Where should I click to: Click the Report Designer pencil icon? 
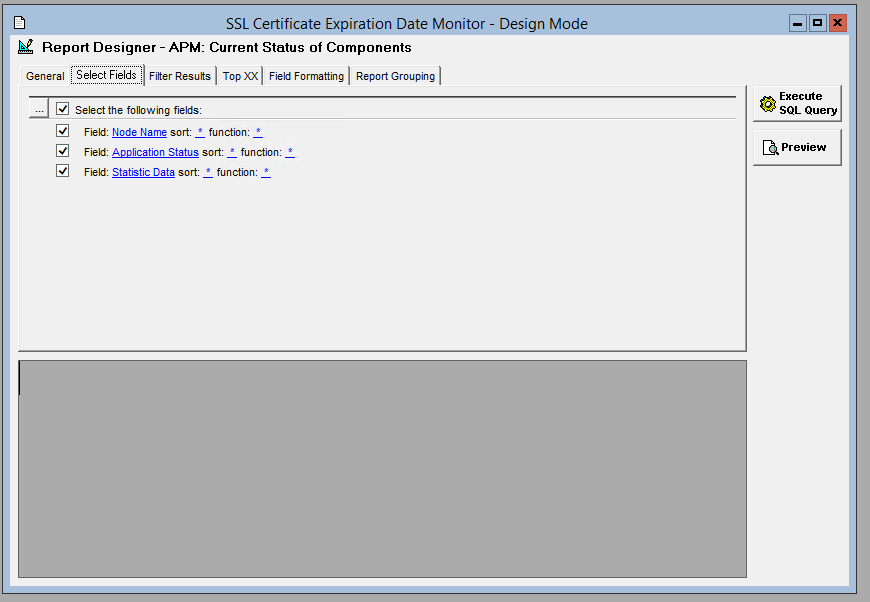coord(26,47)
